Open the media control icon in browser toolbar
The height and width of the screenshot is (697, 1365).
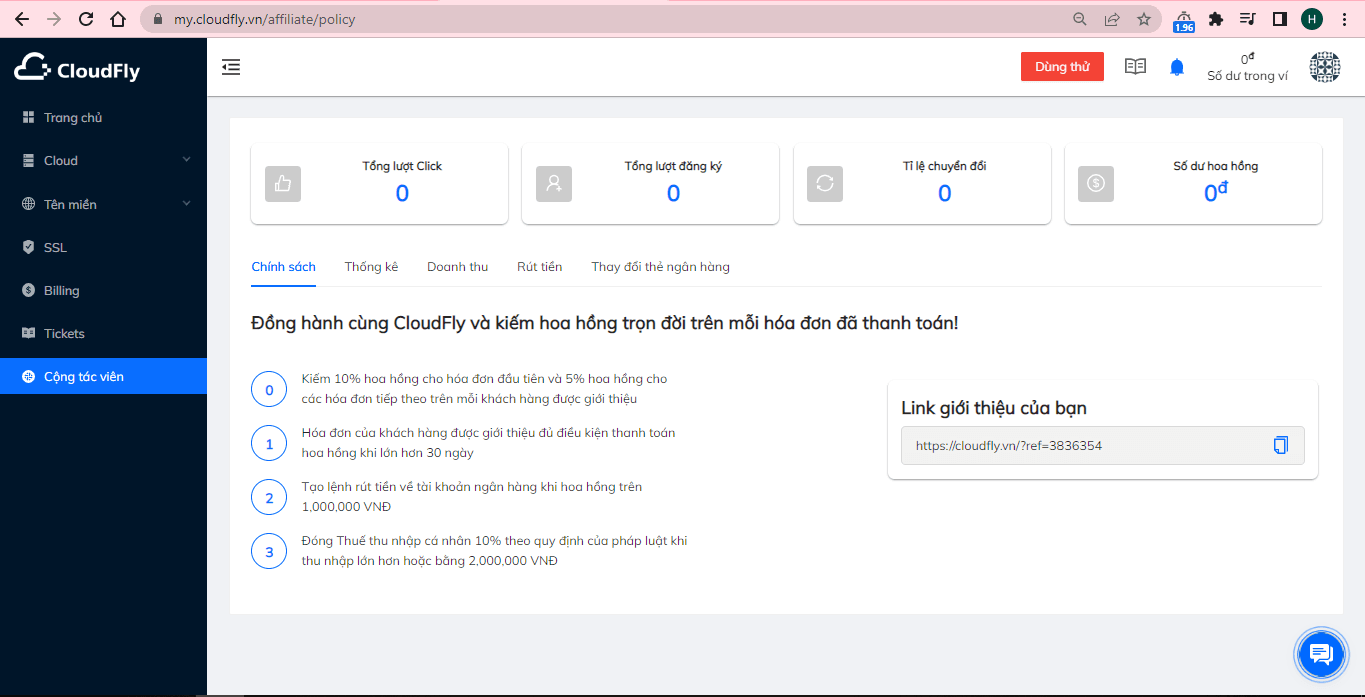click(1247, 19)
